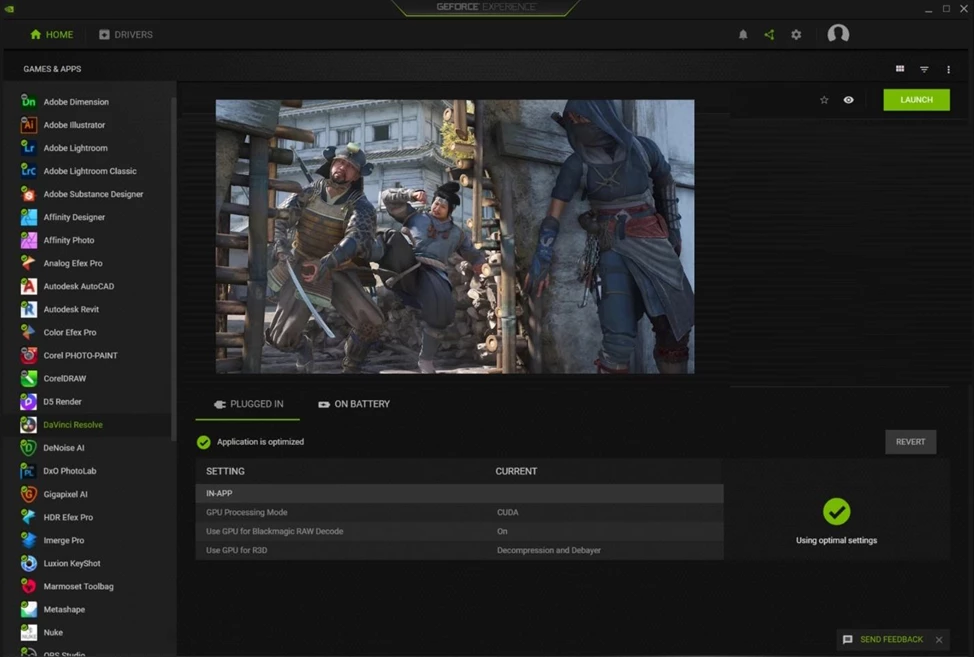974x657 pixels.
Task: Click the Using optimal settings checkmark
Action: (x=836, y=512)
